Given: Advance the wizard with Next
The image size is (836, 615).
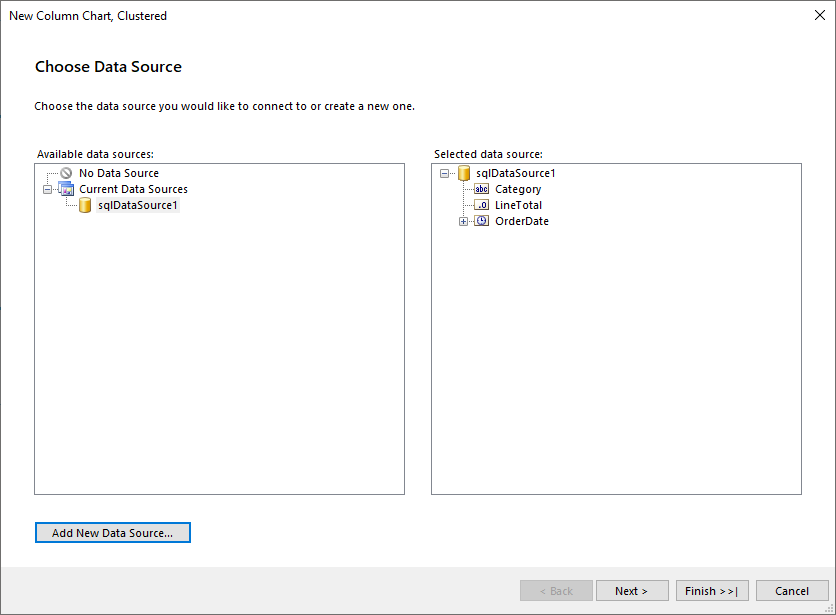Looking at the screenshot, I should point(632,590).
